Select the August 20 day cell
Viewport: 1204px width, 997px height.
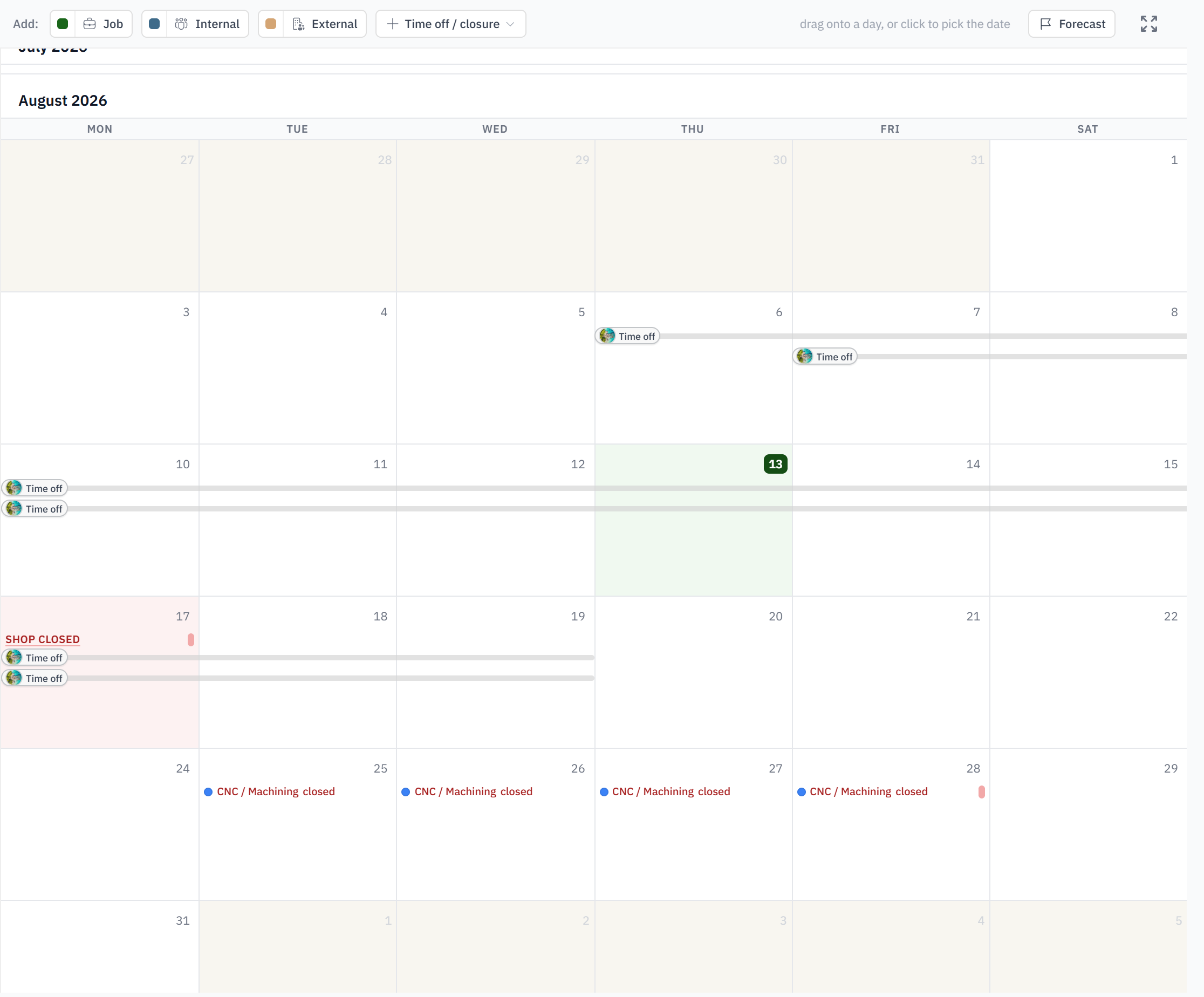click(x=694, y=672)
